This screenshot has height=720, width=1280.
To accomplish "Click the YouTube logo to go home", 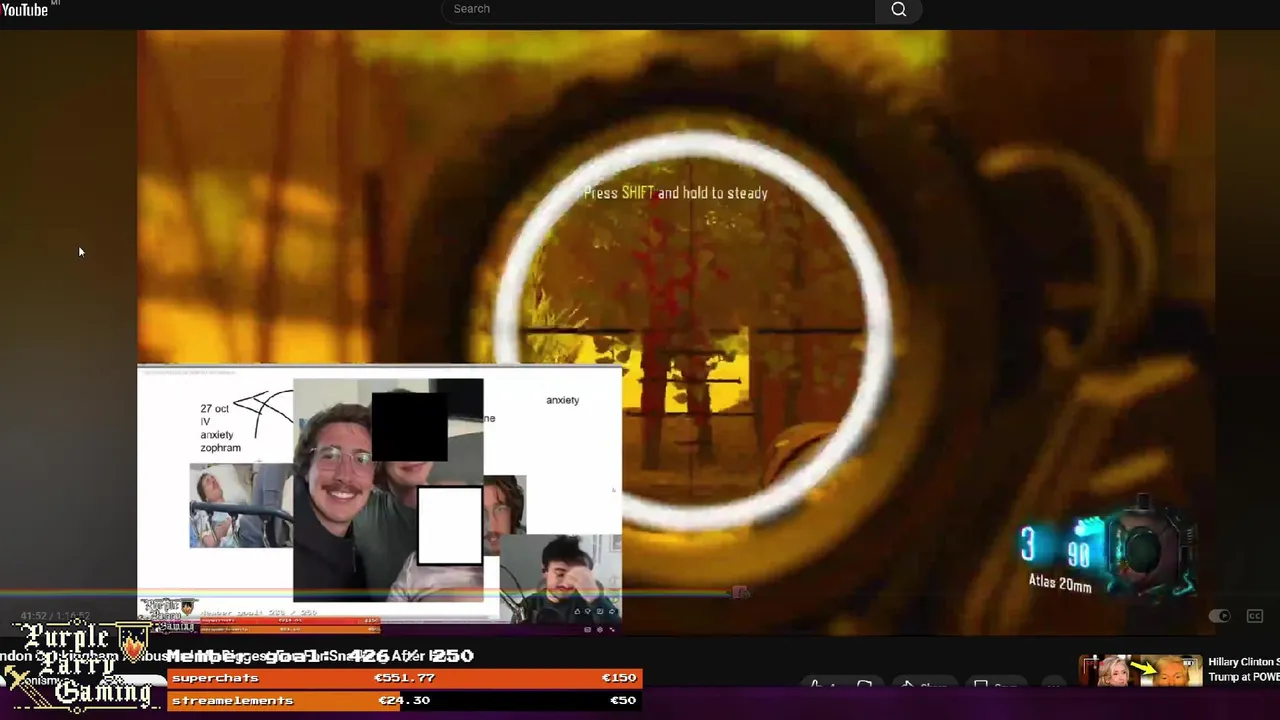I will coord(25,9).
